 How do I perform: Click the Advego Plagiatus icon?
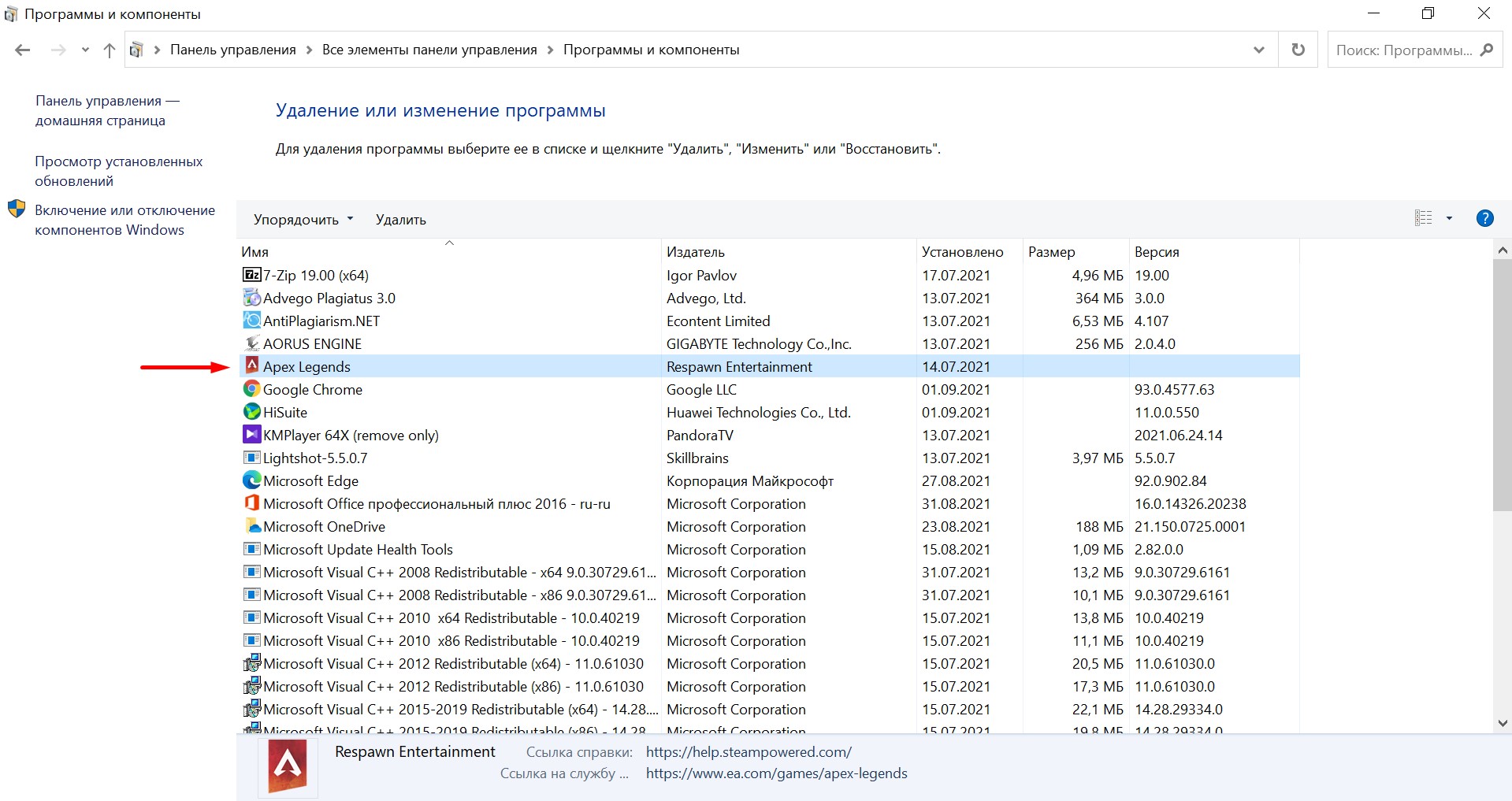tap(252, 298)
